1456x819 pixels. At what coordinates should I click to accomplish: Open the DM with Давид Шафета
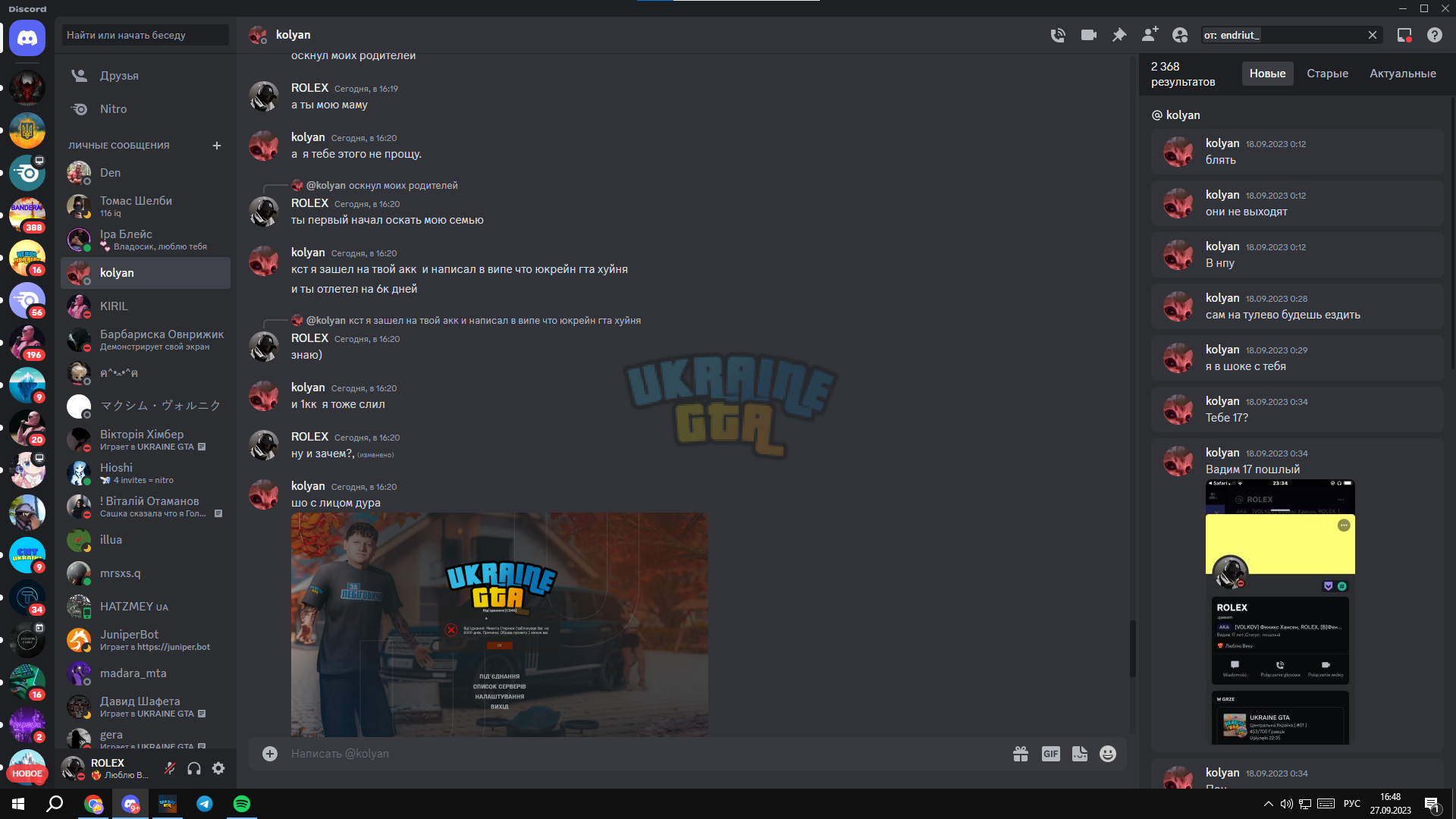[x=146, y=707]
